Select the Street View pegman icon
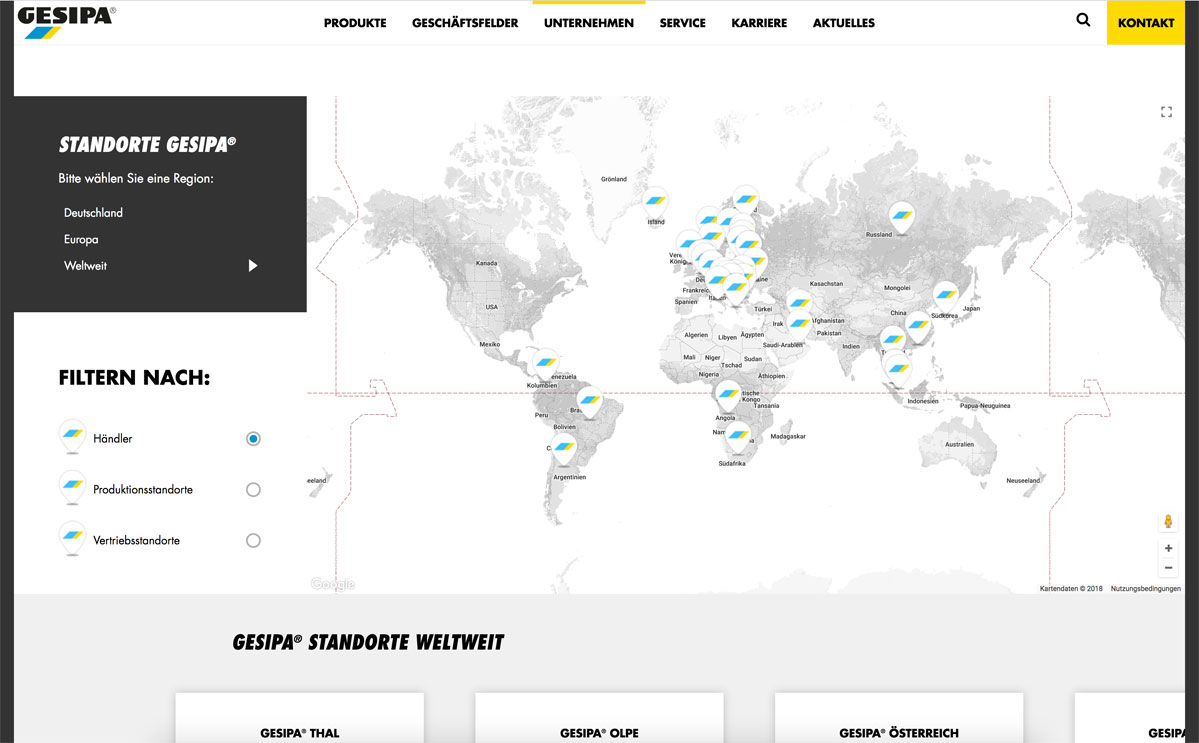The width and height of the screenshot is (1199, 743). pyautogui.click(x=1168, y=521)
